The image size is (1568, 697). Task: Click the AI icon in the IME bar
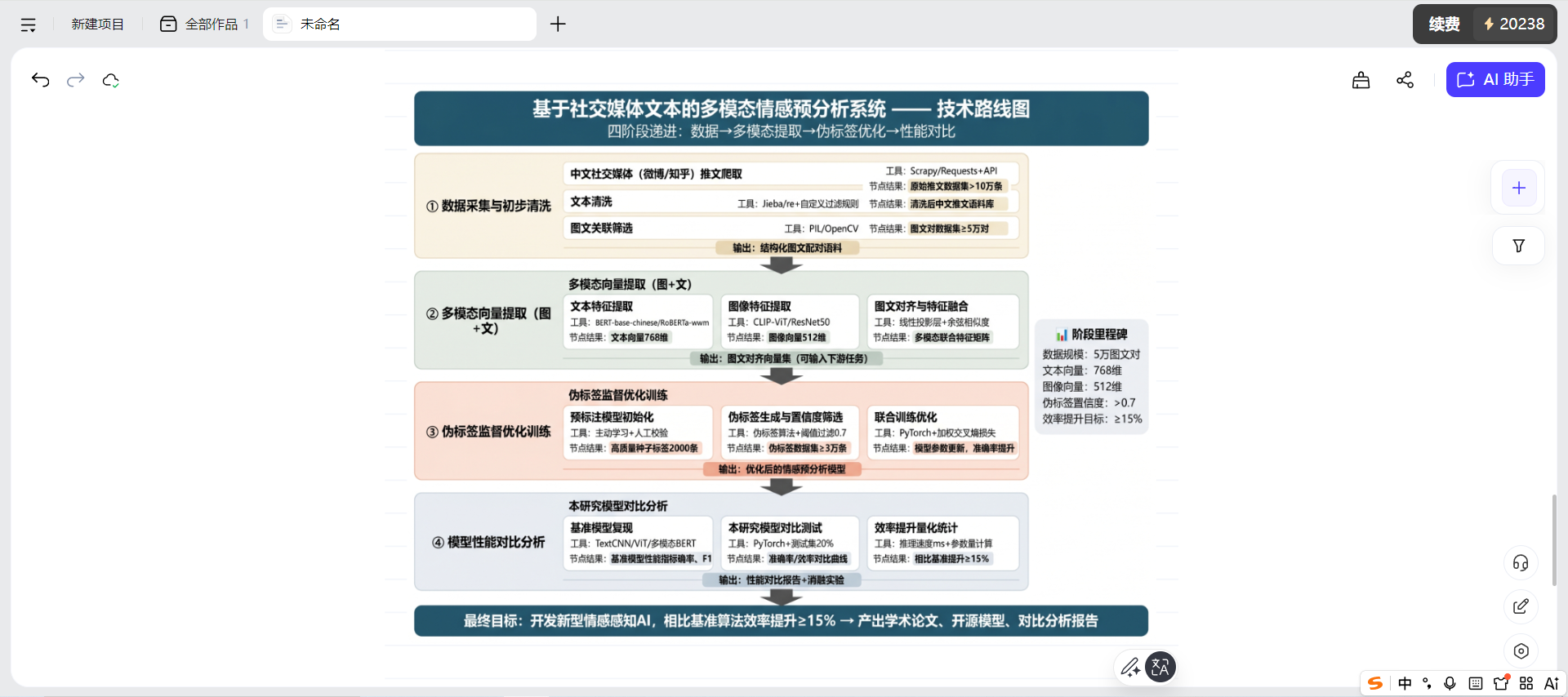(x=1552, y=684)
